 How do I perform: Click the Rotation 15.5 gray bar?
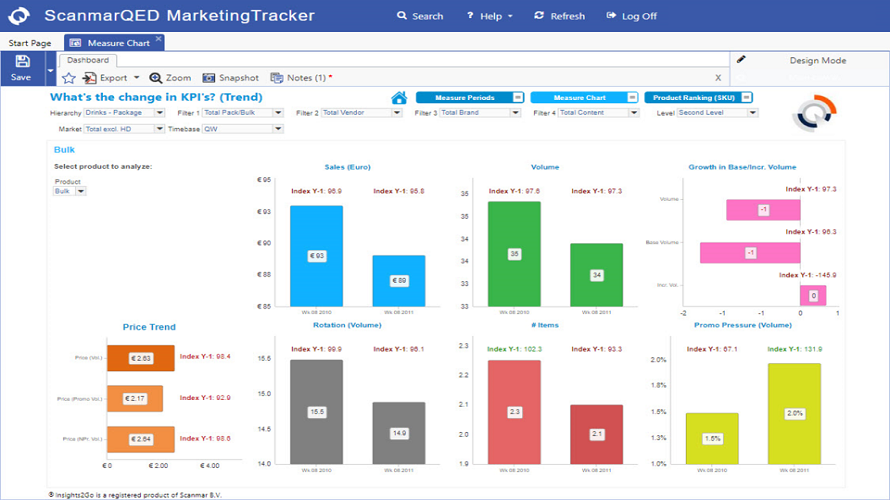coord(317,412)
